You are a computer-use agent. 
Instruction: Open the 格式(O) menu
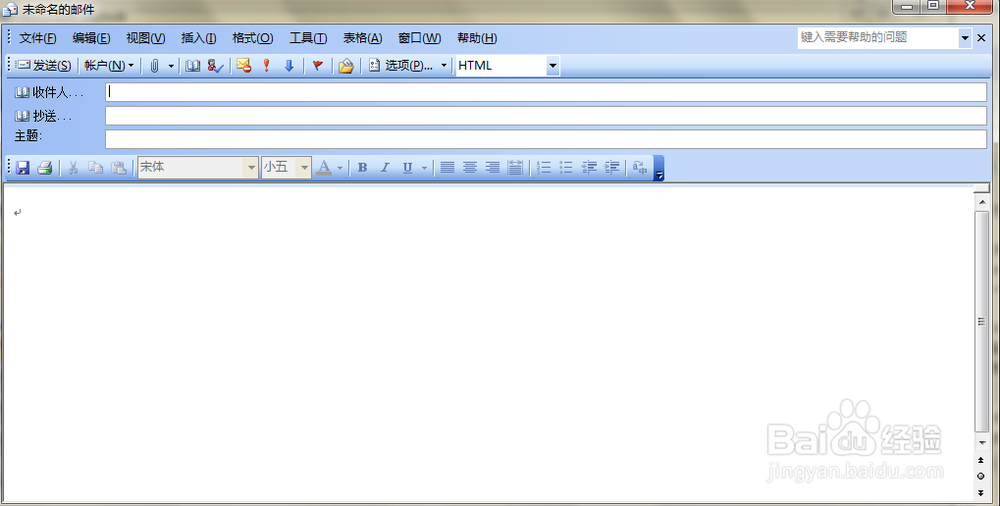pyautogui.click(x=253, y=38)
